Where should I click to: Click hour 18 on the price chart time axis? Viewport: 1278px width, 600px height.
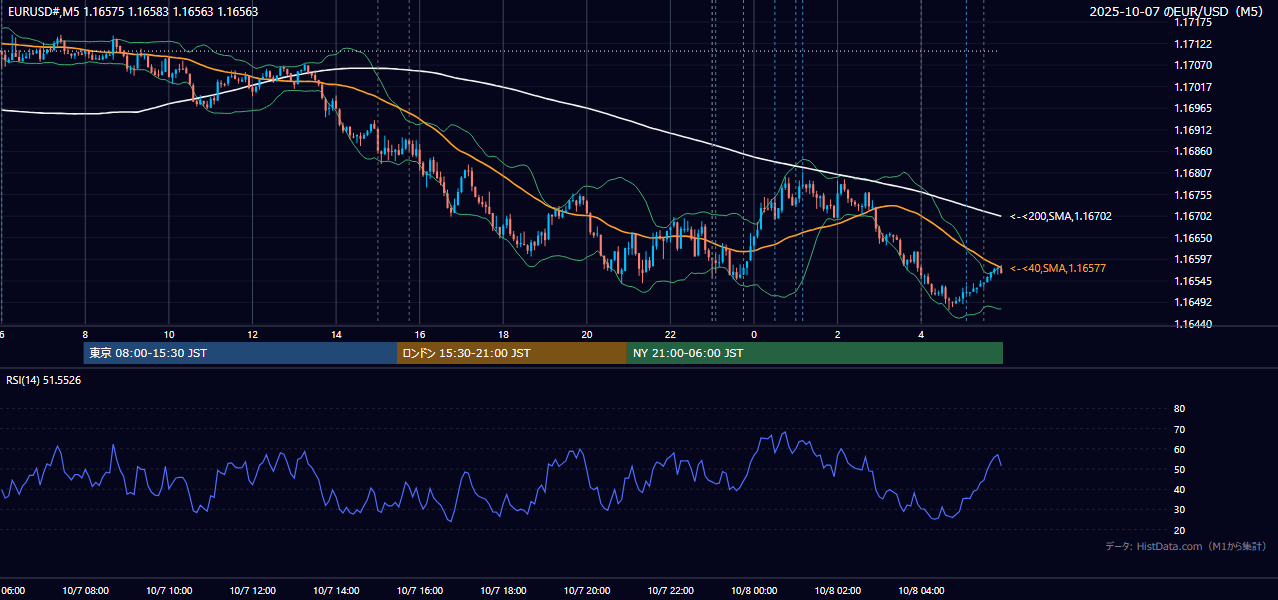(x=504, y=334)
